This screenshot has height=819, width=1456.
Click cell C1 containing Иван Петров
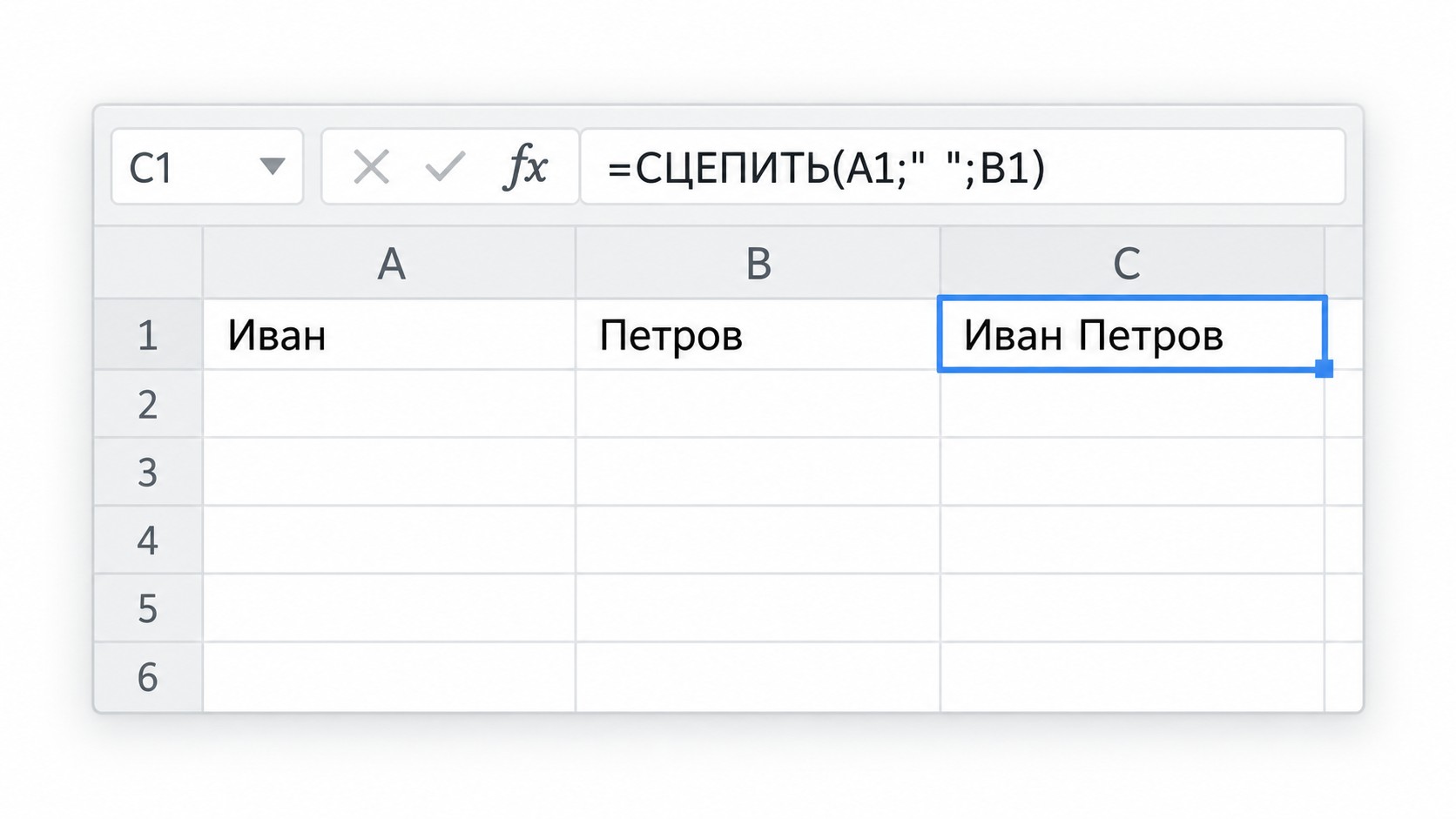[1132, 335]
